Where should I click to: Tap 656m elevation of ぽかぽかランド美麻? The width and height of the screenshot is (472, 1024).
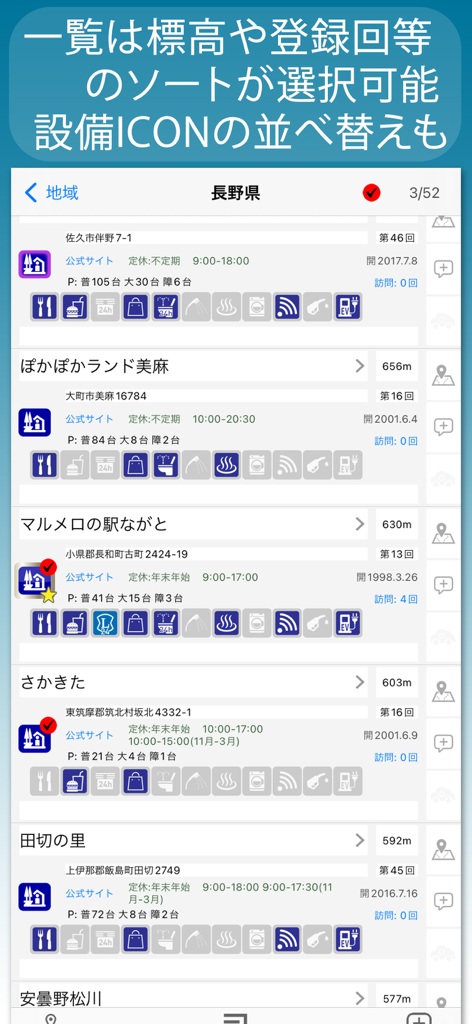(x=397, y=366)
